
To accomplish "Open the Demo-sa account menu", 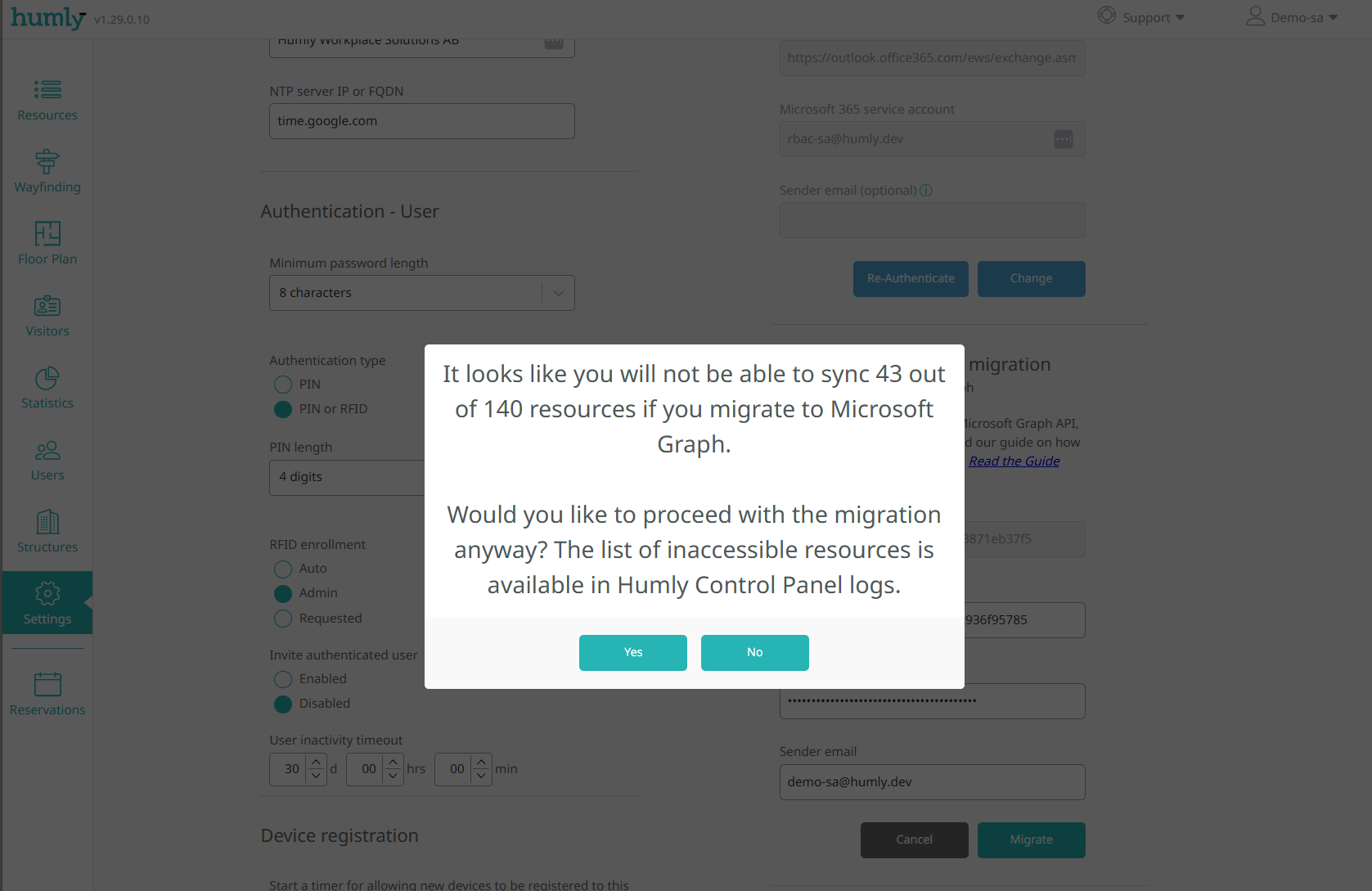I will pos(1292,17).
